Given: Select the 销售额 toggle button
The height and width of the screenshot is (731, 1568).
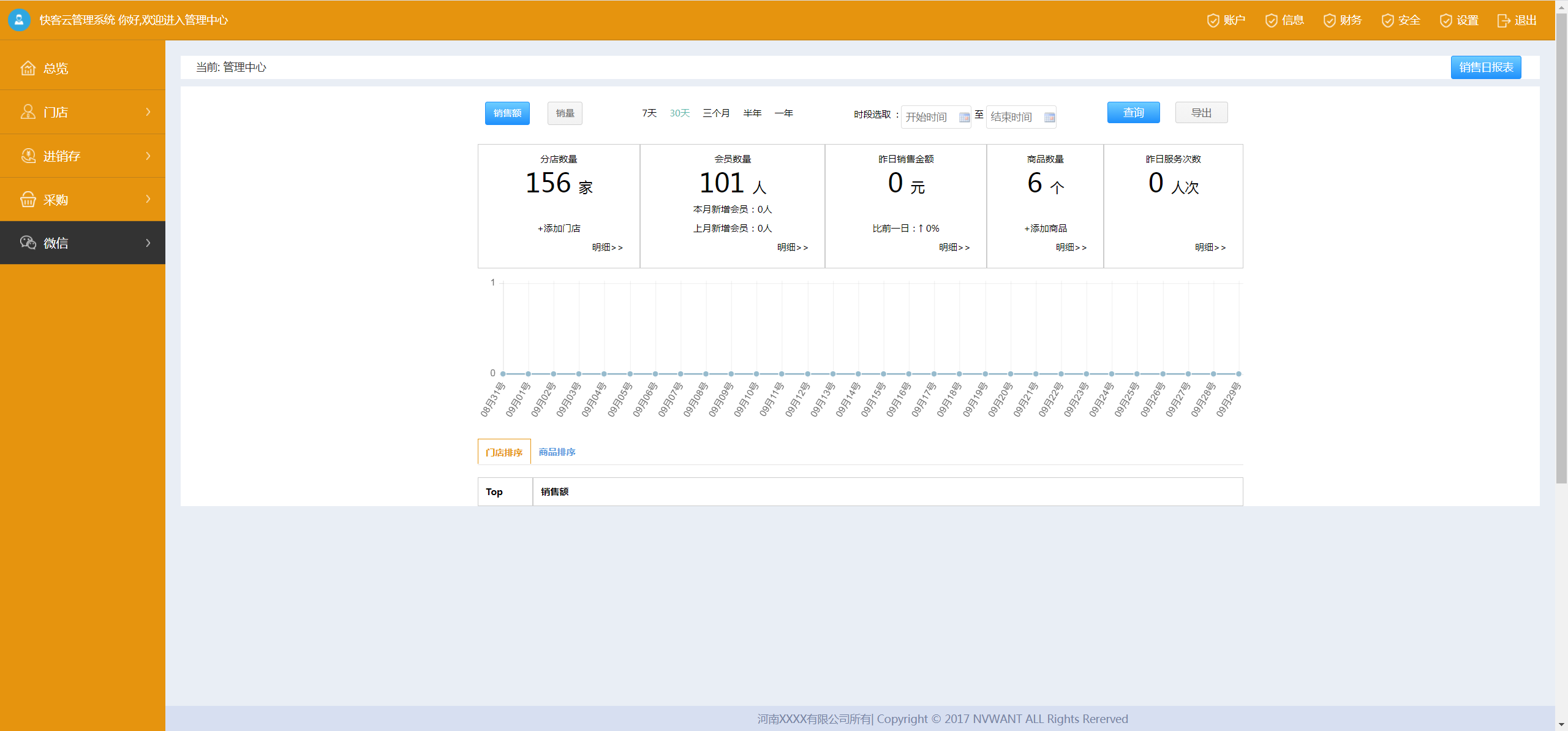Looking at the screenshot, I should (507, 113).
